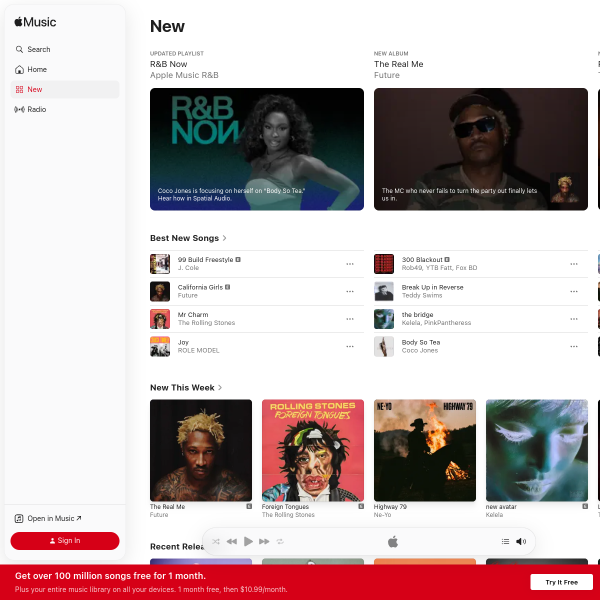Click Coco Jones artist link
600x600 pixels.
pos(420,351)
